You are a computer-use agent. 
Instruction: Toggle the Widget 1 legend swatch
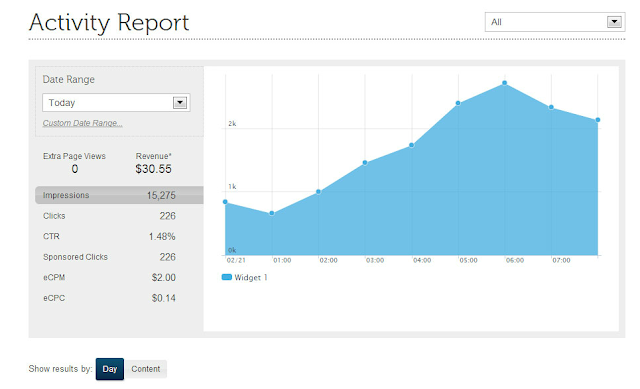[227, 277]
